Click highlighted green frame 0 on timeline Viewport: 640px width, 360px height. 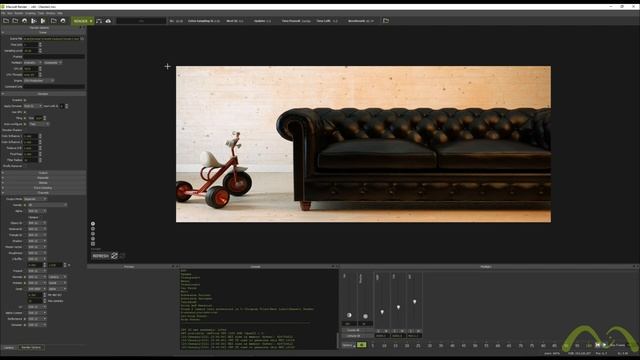click(x=361, y=345)
